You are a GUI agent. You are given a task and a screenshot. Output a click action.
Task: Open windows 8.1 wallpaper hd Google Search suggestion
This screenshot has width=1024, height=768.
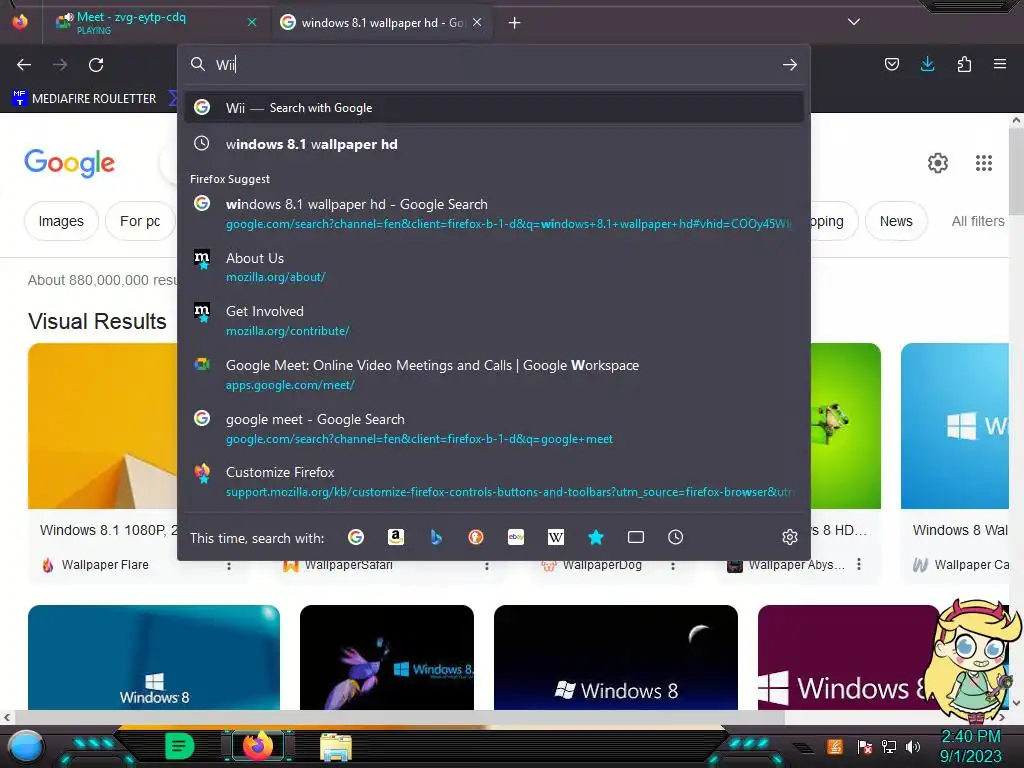tap(494, 214)
